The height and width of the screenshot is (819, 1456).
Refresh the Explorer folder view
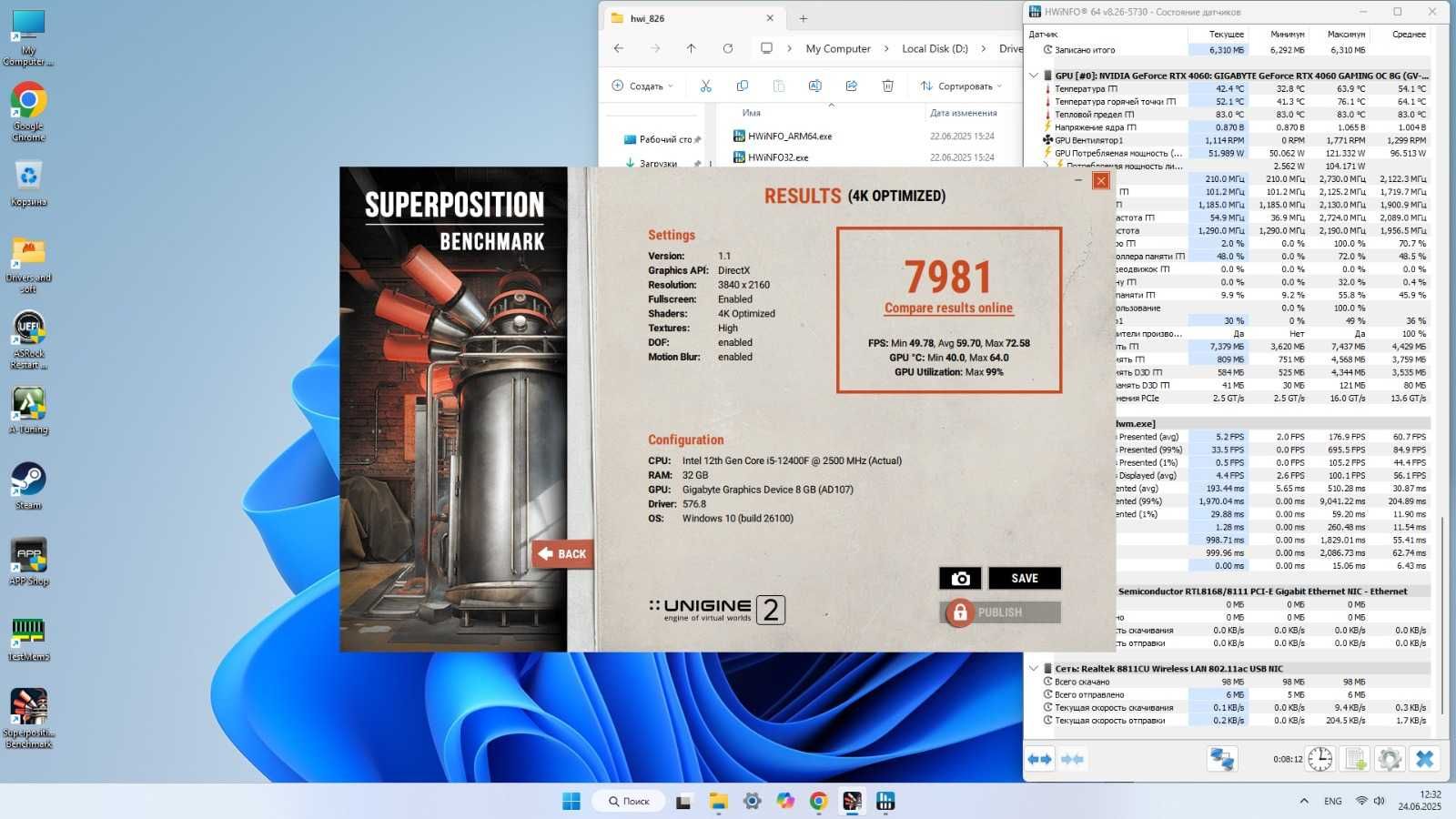click(x=727, y=48)
